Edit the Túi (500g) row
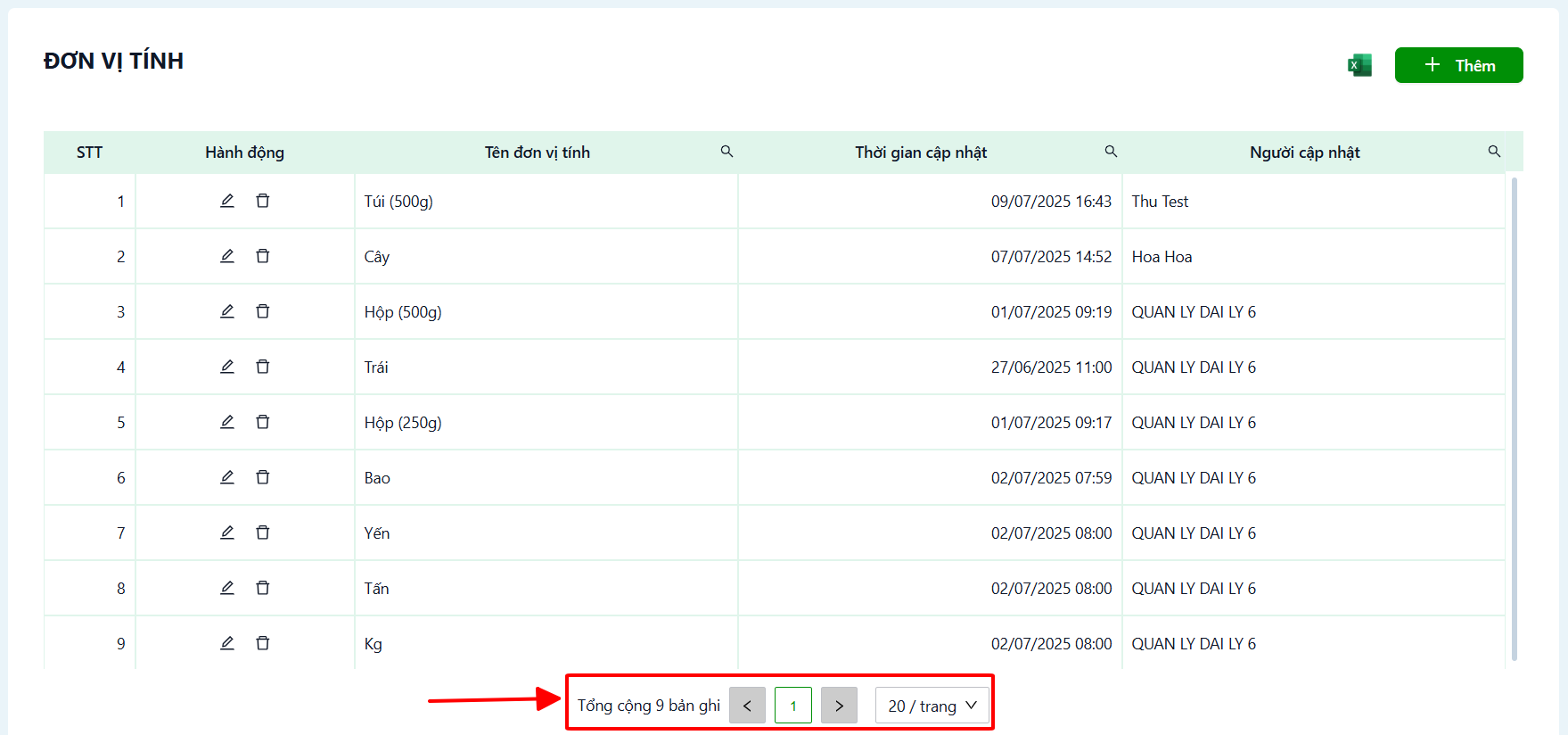Screen dimensions: 1568x735 pyautogui.click(x=227, y=201)
